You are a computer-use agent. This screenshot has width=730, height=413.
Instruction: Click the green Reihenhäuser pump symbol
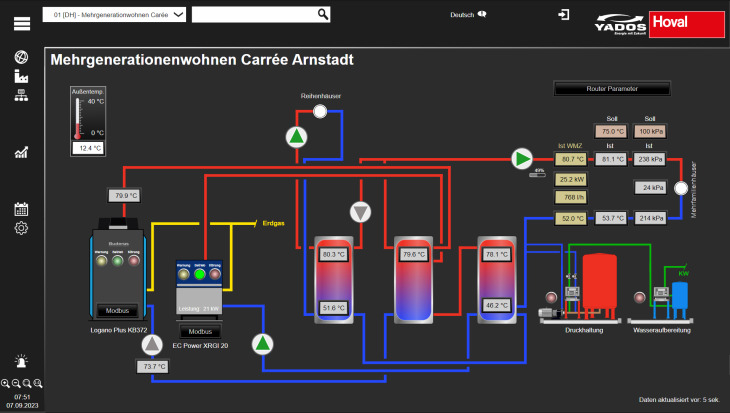pyautogui.click(x=296, y=137)
